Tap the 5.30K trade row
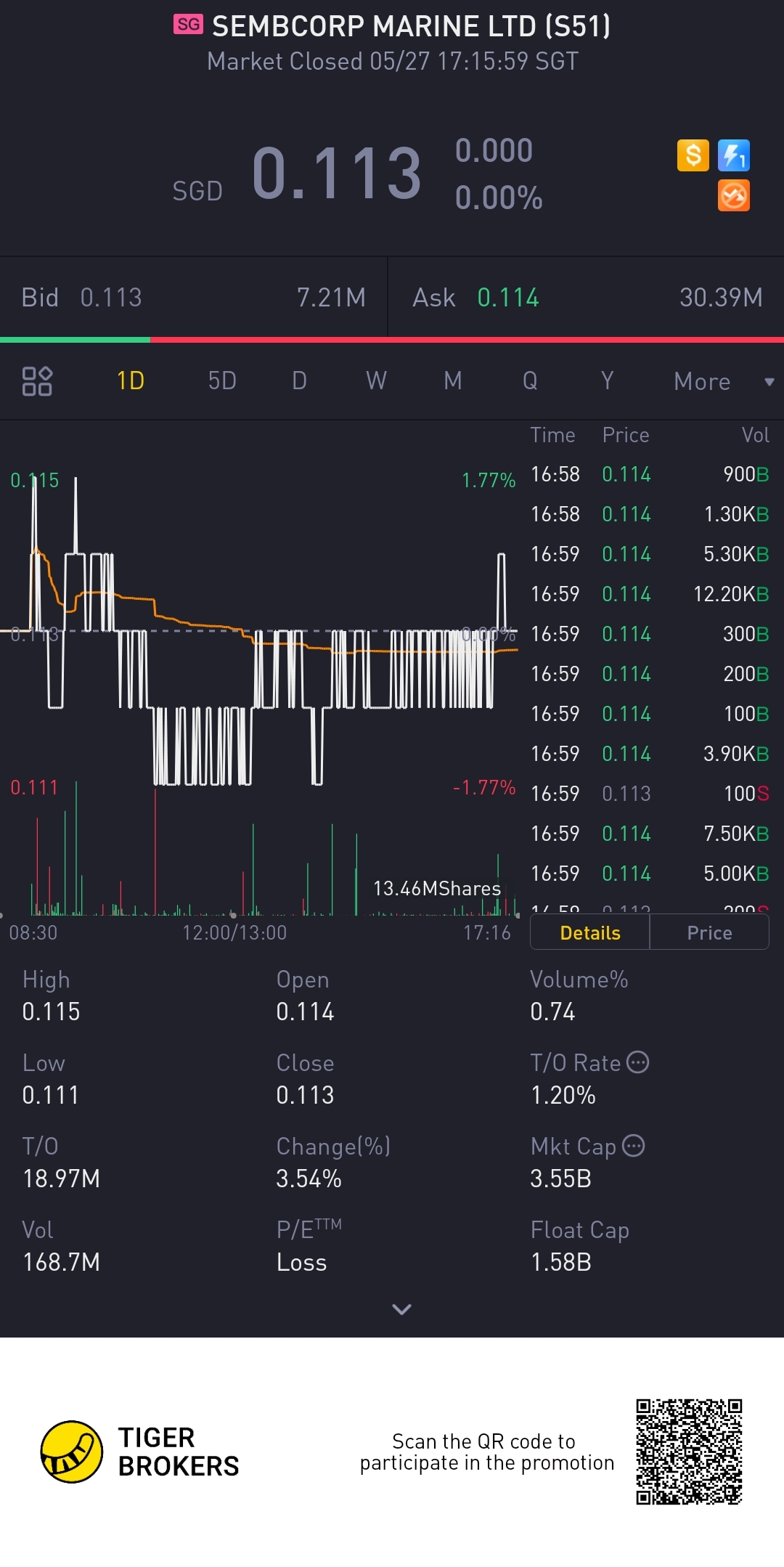The width and height of the screenshot is (784, 1567). pos(650,554)
